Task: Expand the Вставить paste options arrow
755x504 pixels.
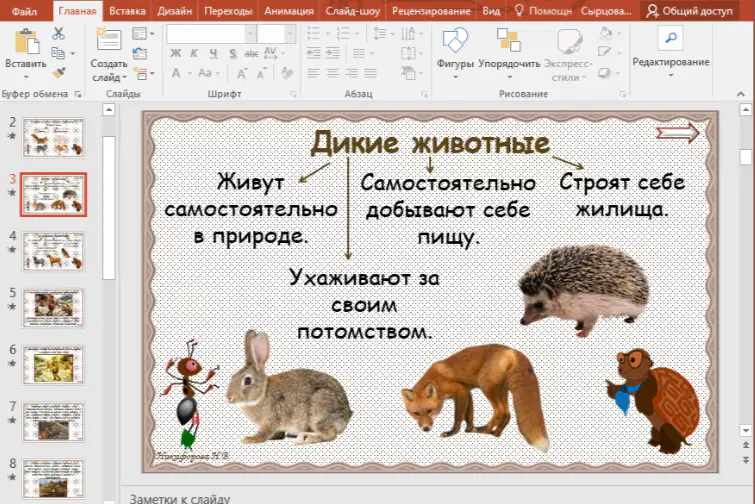Action: 26,77
